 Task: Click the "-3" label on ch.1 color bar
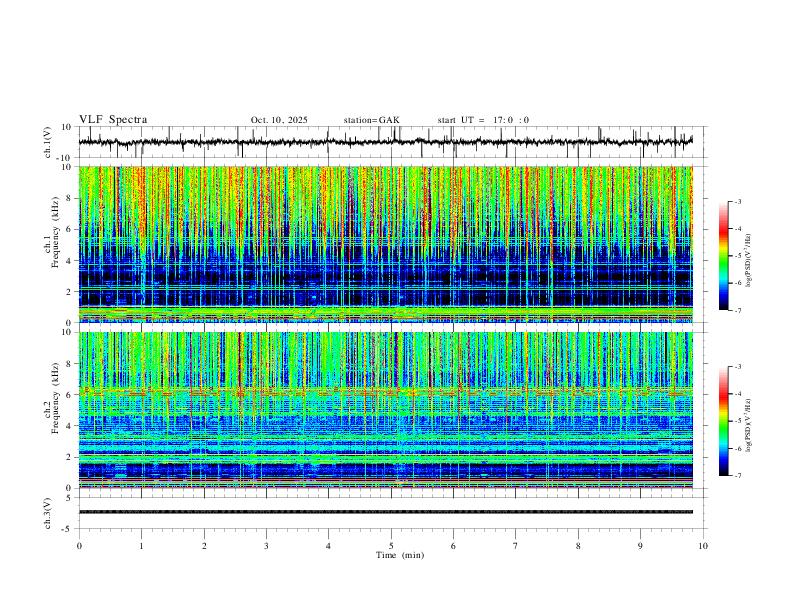(x=738, y=201)
